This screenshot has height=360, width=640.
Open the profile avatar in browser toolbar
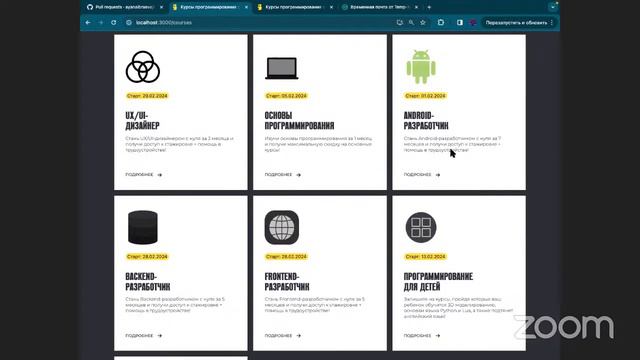tap(473, 22)
